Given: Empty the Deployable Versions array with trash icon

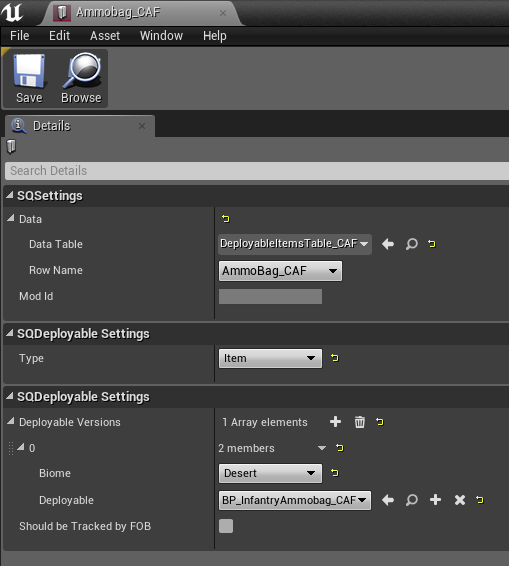Looking at the screenshot, I should point(360,422).
